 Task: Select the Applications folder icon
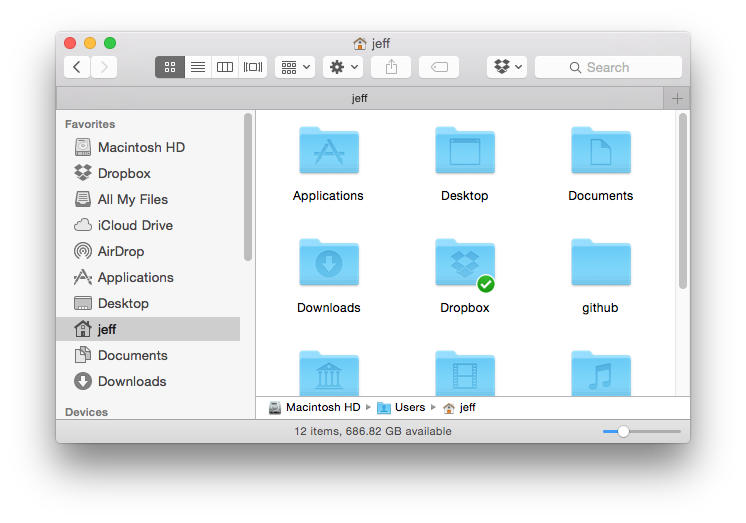click(329, 150)
